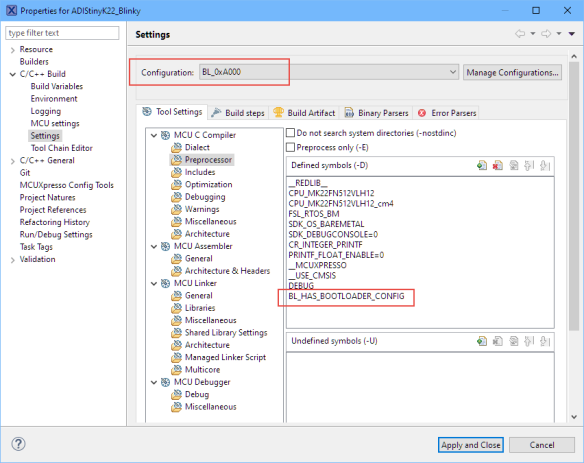584x463 pixels.
Task: Click the Dialect folder icon
Action: click(x=176, y=148)
